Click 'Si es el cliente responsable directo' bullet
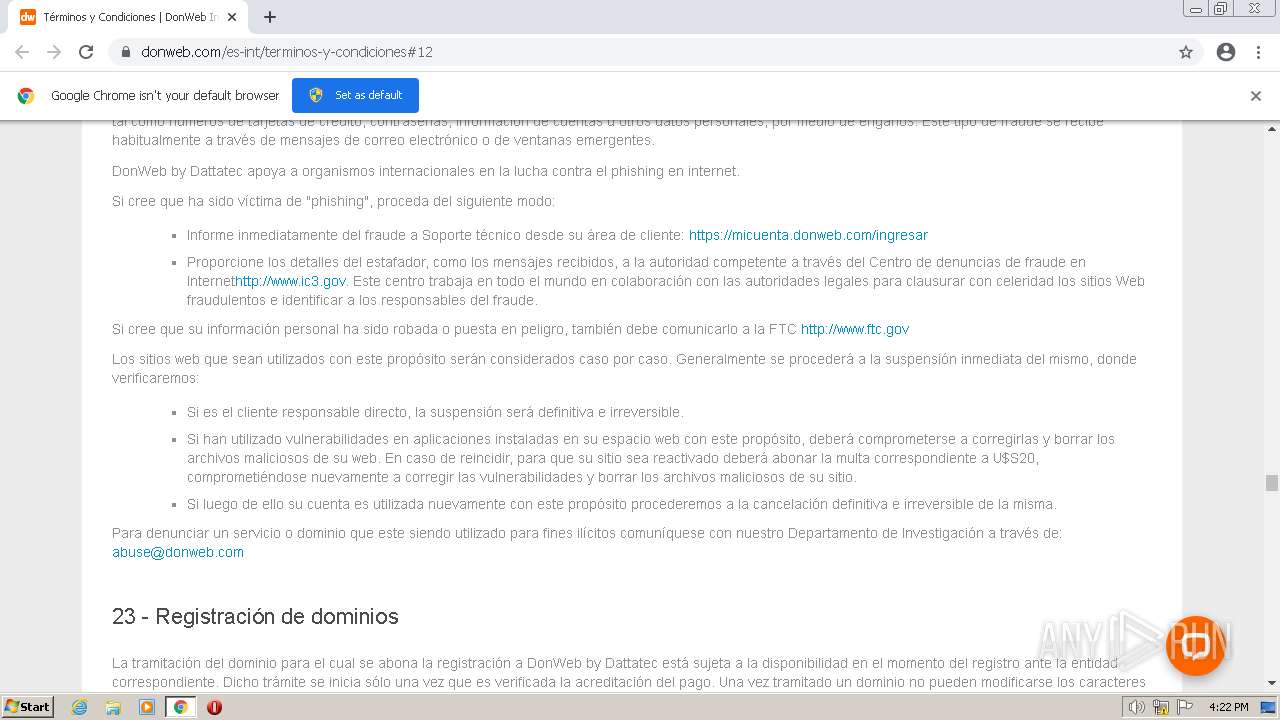The width and height of the screenshot is (1280, 720). pyautogui.click(x=435, y=412)
